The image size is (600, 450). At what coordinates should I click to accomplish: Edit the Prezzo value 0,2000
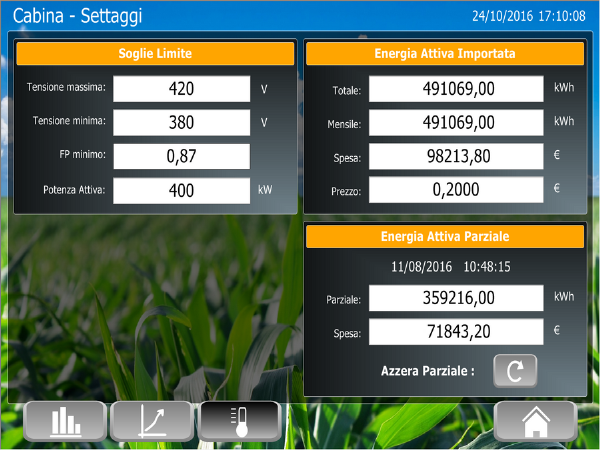pyautogui.click(x=456, y=189)
